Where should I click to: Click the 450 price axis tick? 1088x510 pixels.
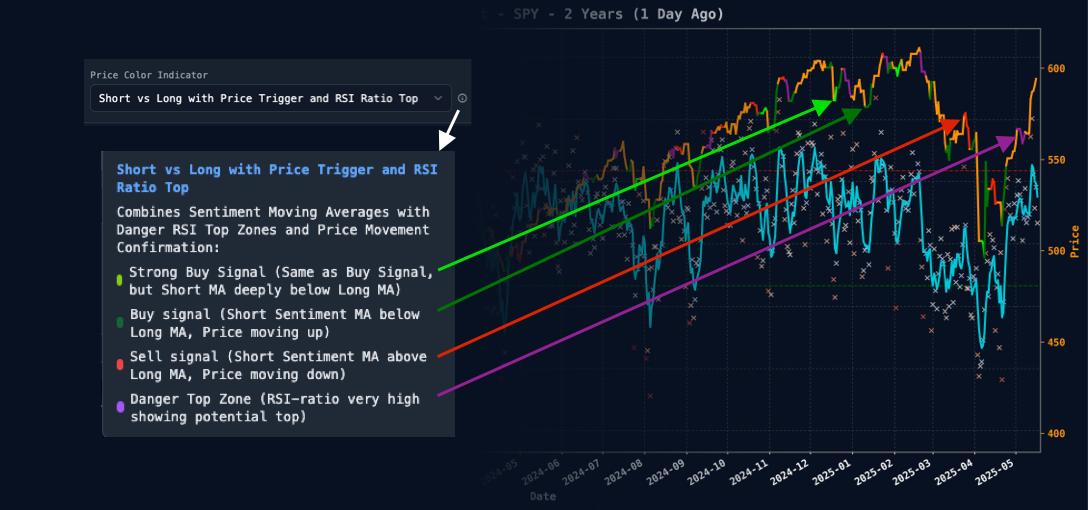(1057, 342)
